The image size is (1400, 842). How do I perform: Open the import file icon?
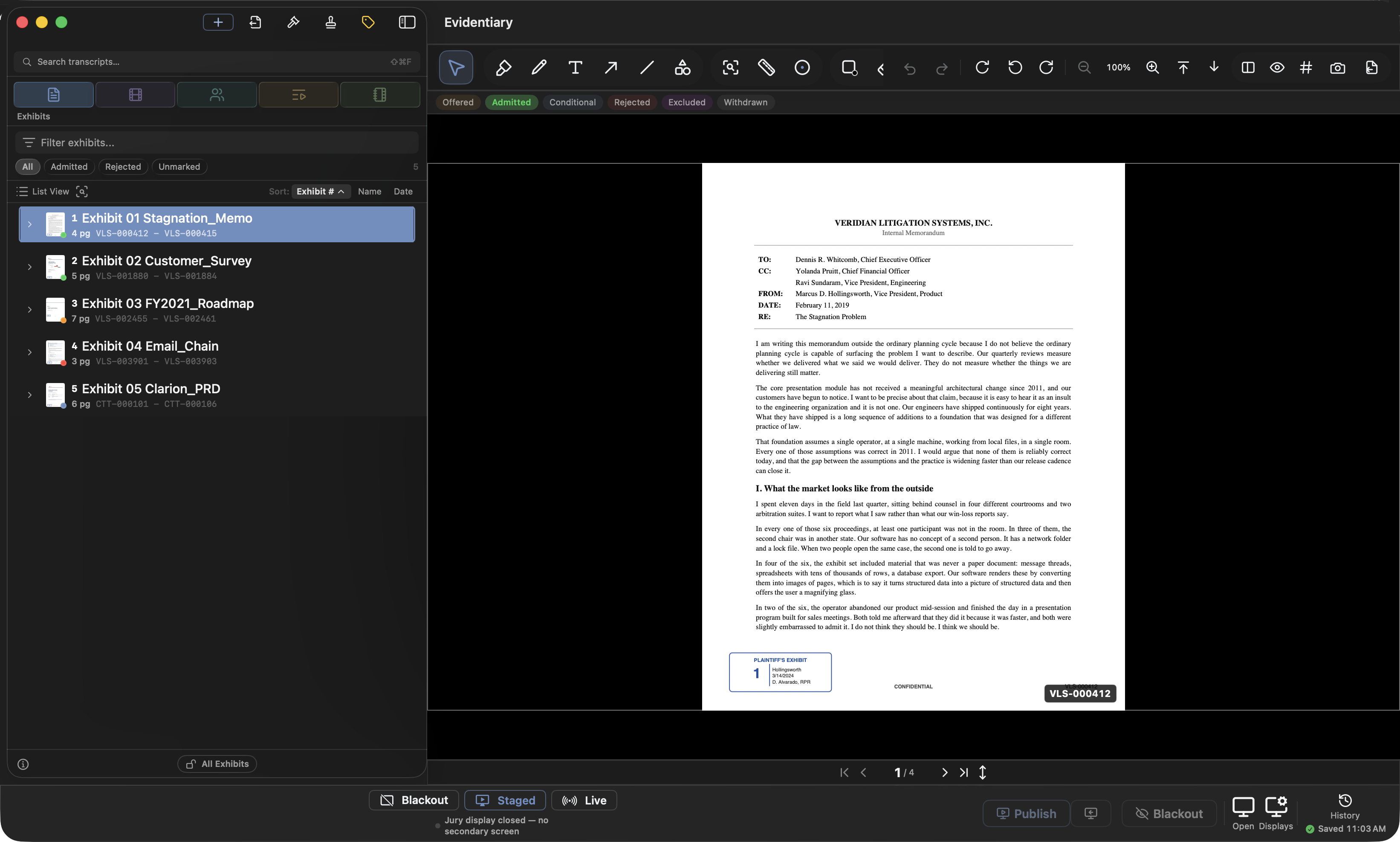[255, 22]
